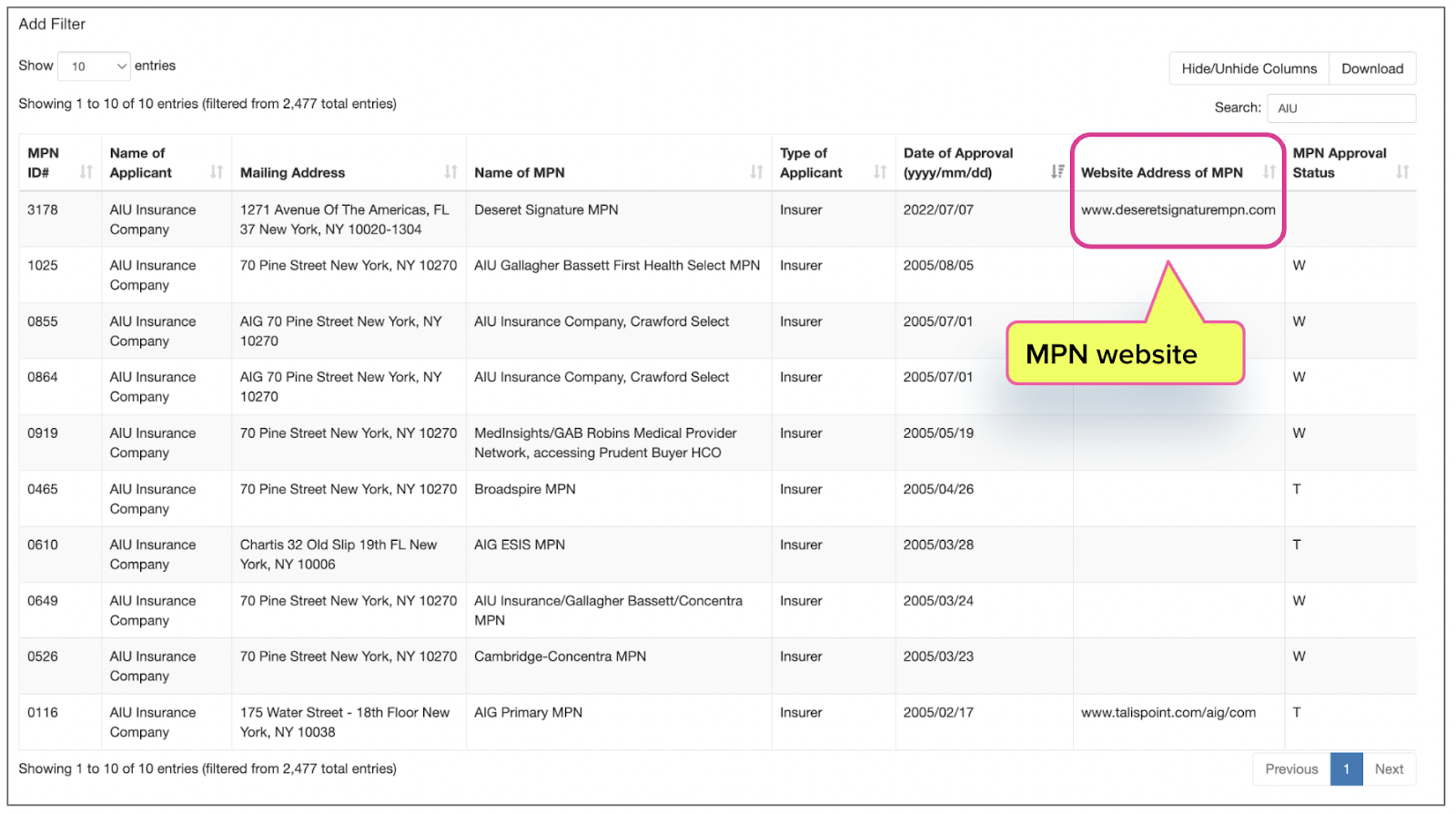Select approval date 2005/08/05

pos(938,266)
